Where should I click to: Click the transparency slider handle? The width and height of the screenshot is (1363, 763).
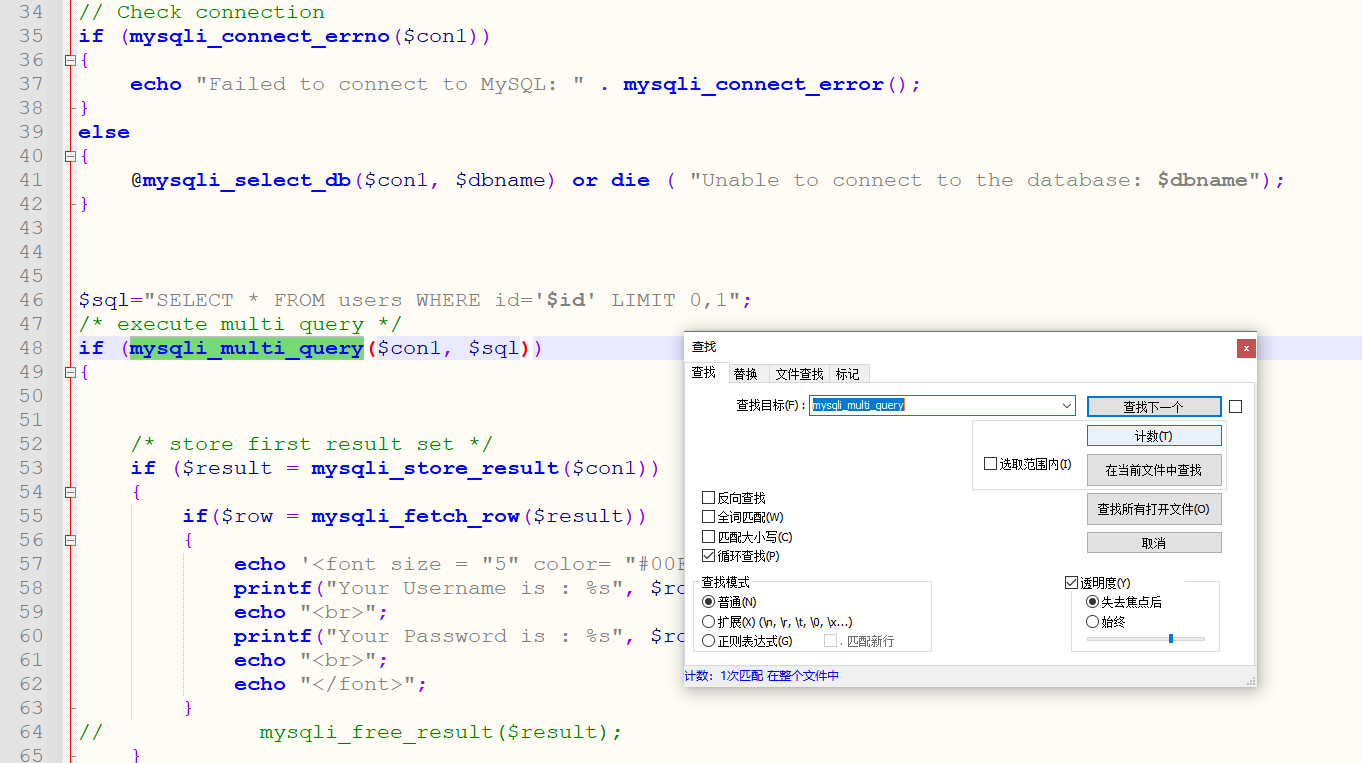(1170, 638)
